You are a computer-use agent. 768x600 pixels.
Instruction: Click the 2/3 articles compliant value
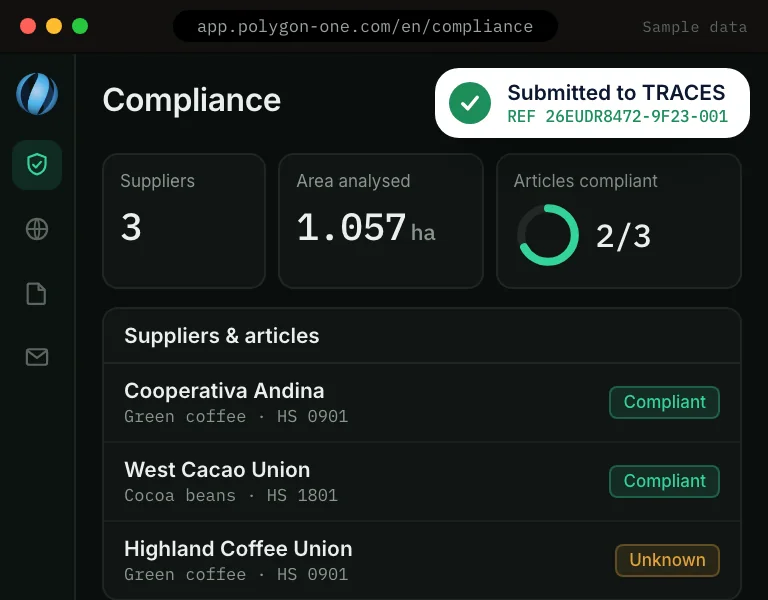[x=623, y=236]
